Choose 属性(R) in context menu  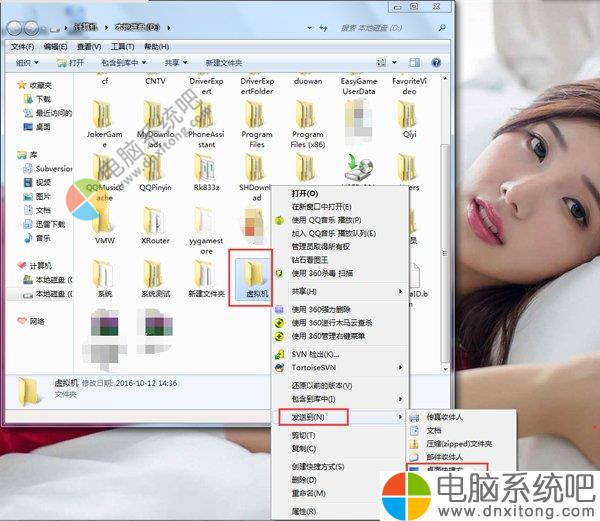327,511
